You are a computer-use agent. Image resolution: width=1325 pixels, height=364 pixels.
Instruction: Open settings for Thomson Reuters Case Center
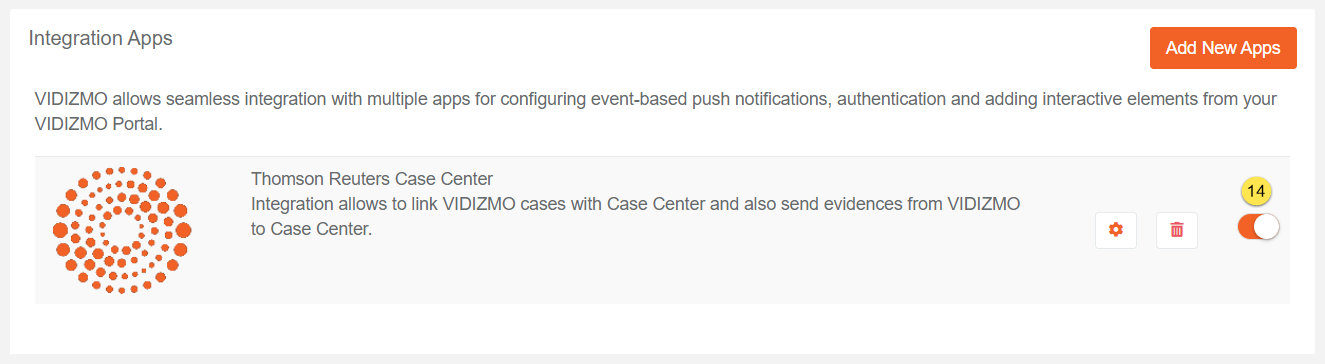[x=1116, y=230]
